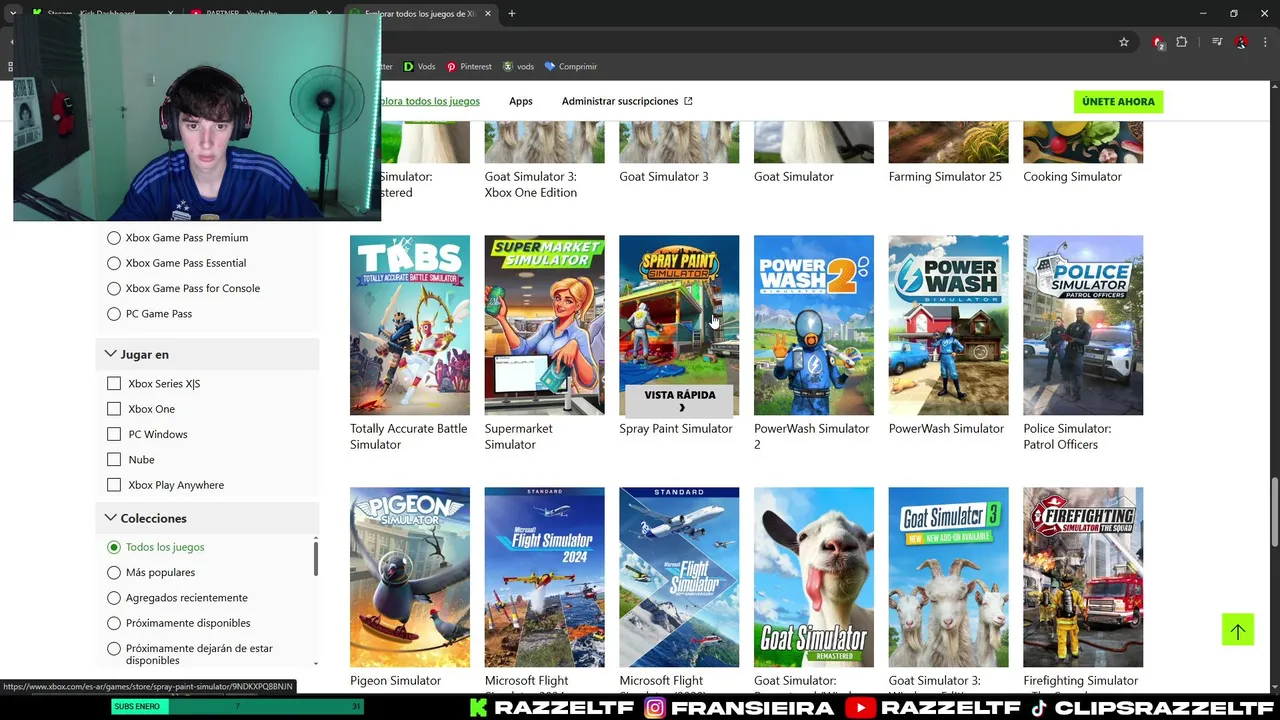
Task: Open Police Simulator: Patrol Officers cover
Action: click(x=1083, y=325)
